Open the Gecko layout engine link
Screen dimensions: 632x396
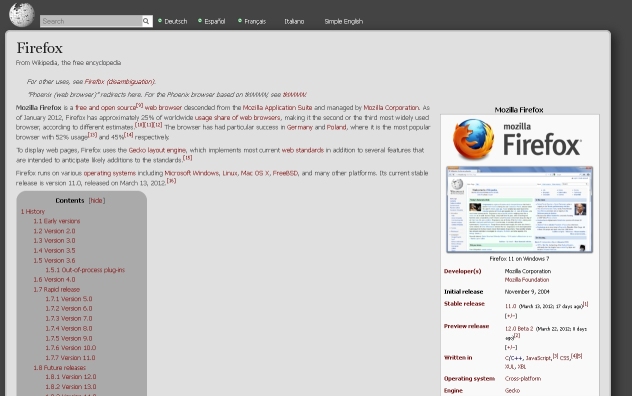pyautogui.click(x=157, y=150)
